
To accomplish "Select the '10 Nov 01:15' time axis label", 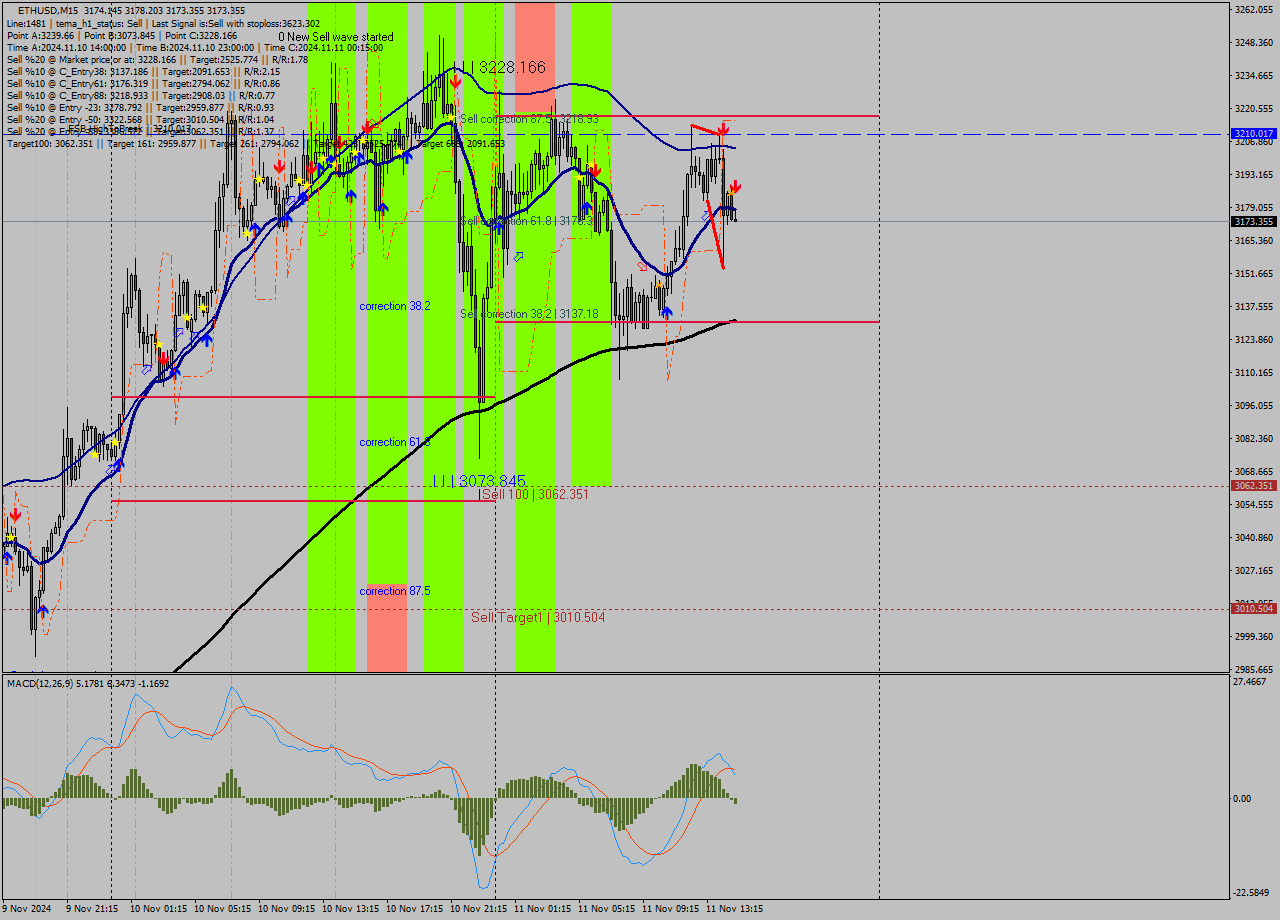I will pos(158,909).
